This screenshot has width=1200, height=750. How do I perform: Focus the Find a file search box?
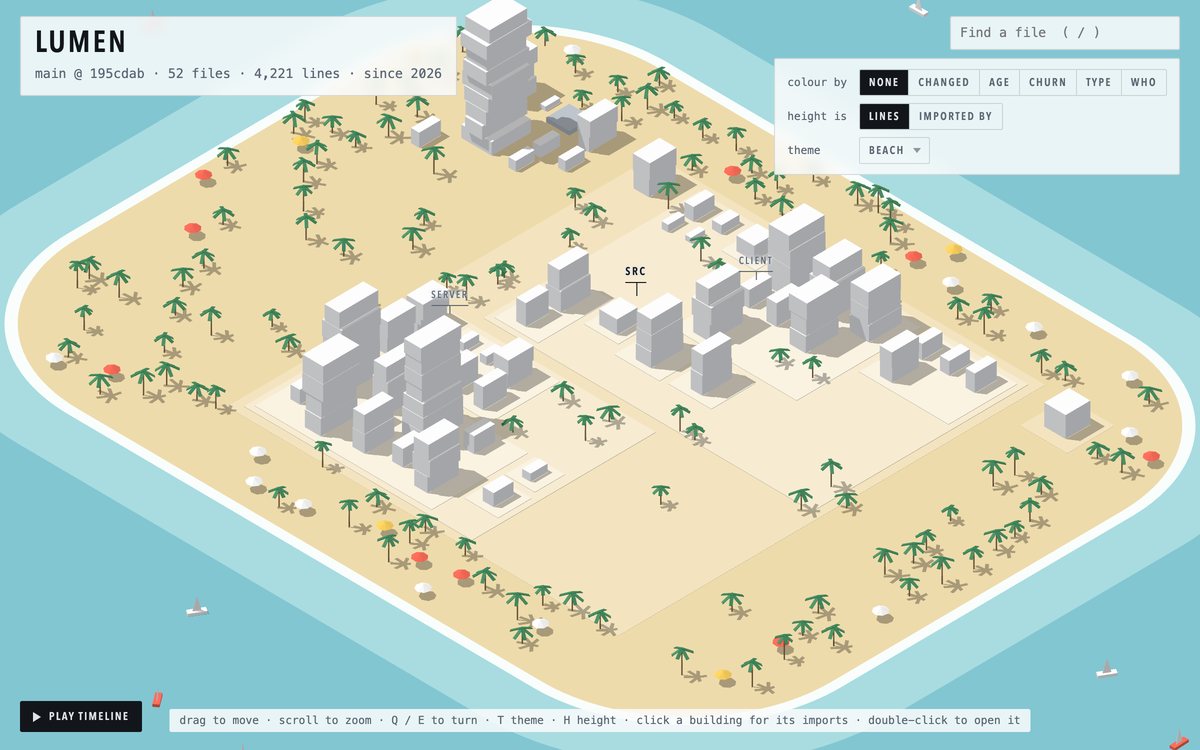(1064, 32)
